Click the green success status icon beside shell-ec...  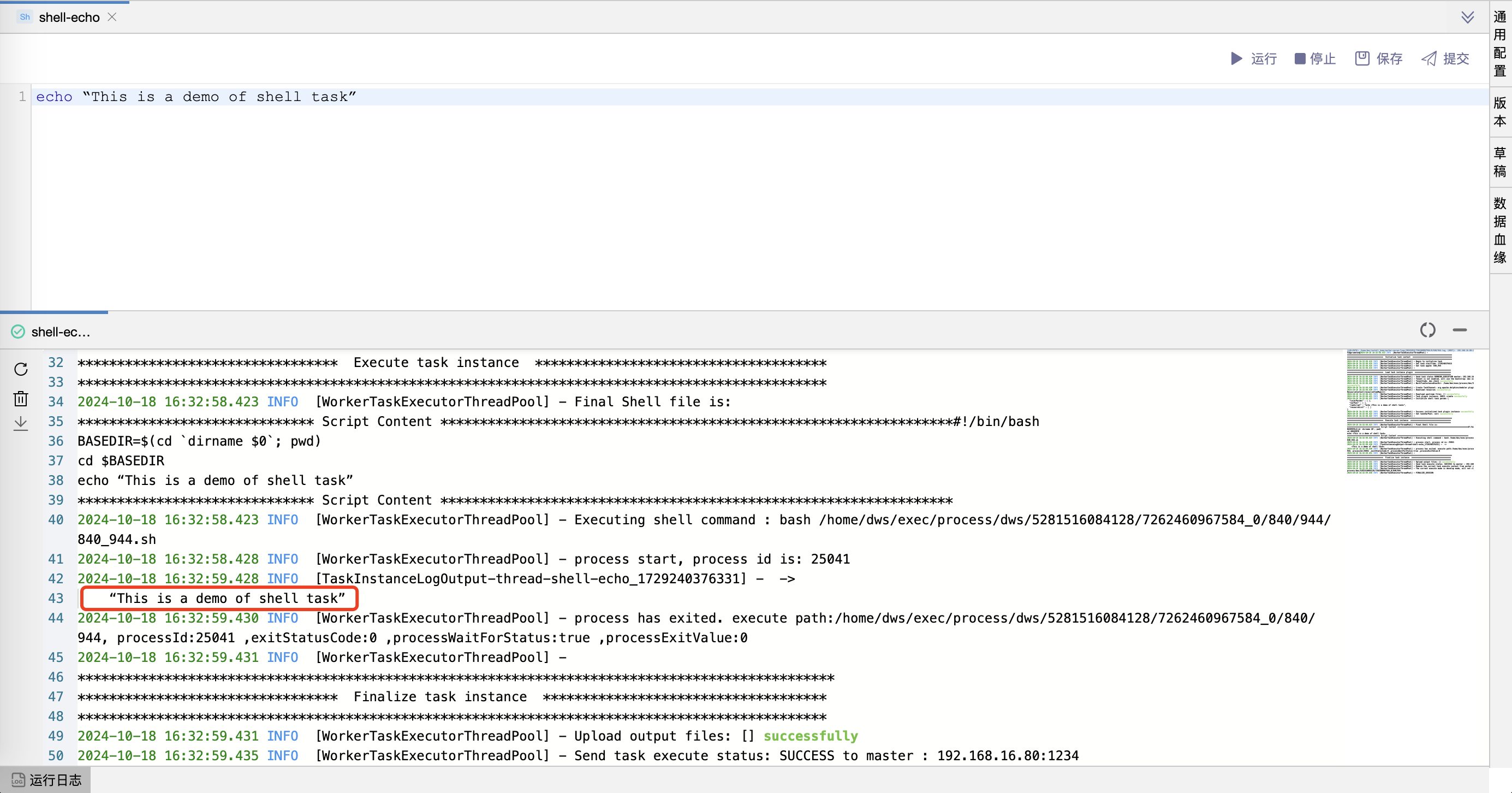point(17,332)
